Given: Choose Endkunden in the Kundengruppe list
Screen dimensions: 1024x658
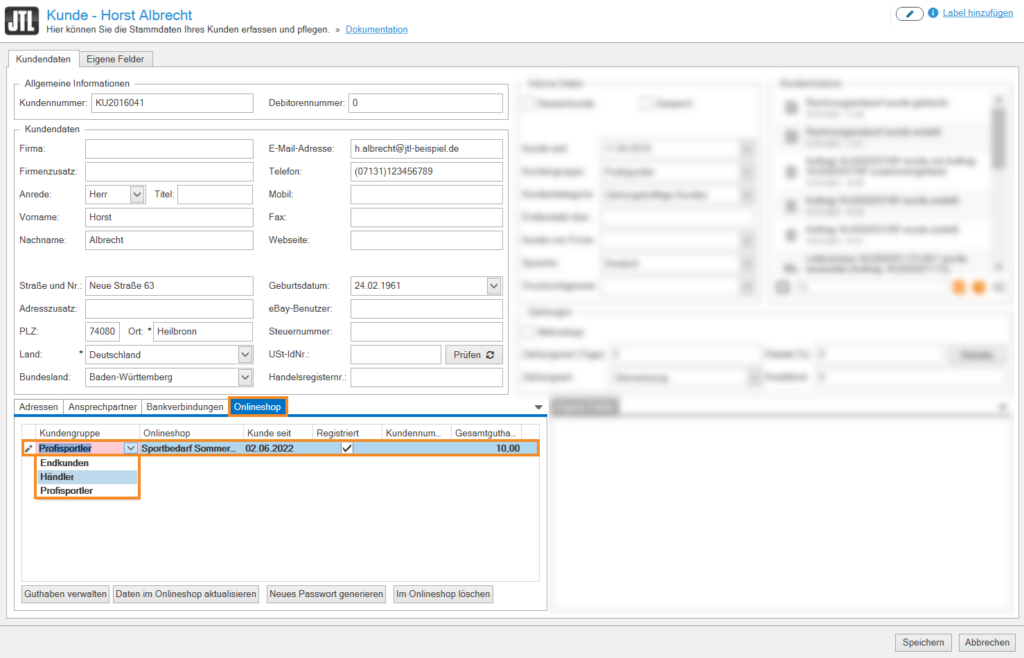Looking at the screenshot, I should pos(63,463).
